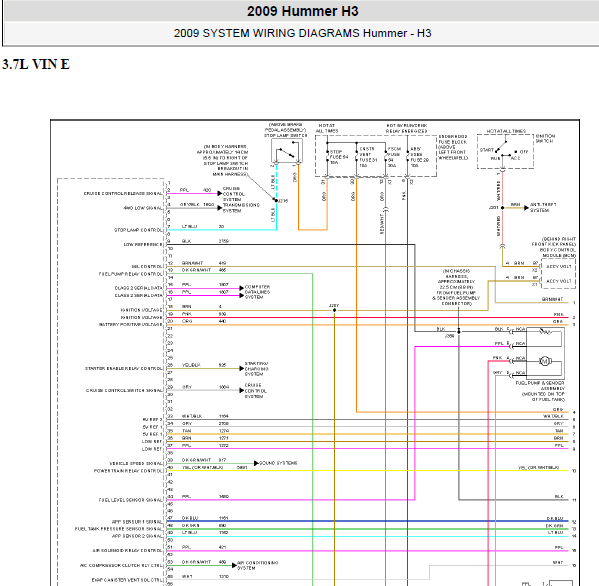
Task: Click 'YEL (OR WHT/BLK)' label at right edge
Action: coord(538,468)
